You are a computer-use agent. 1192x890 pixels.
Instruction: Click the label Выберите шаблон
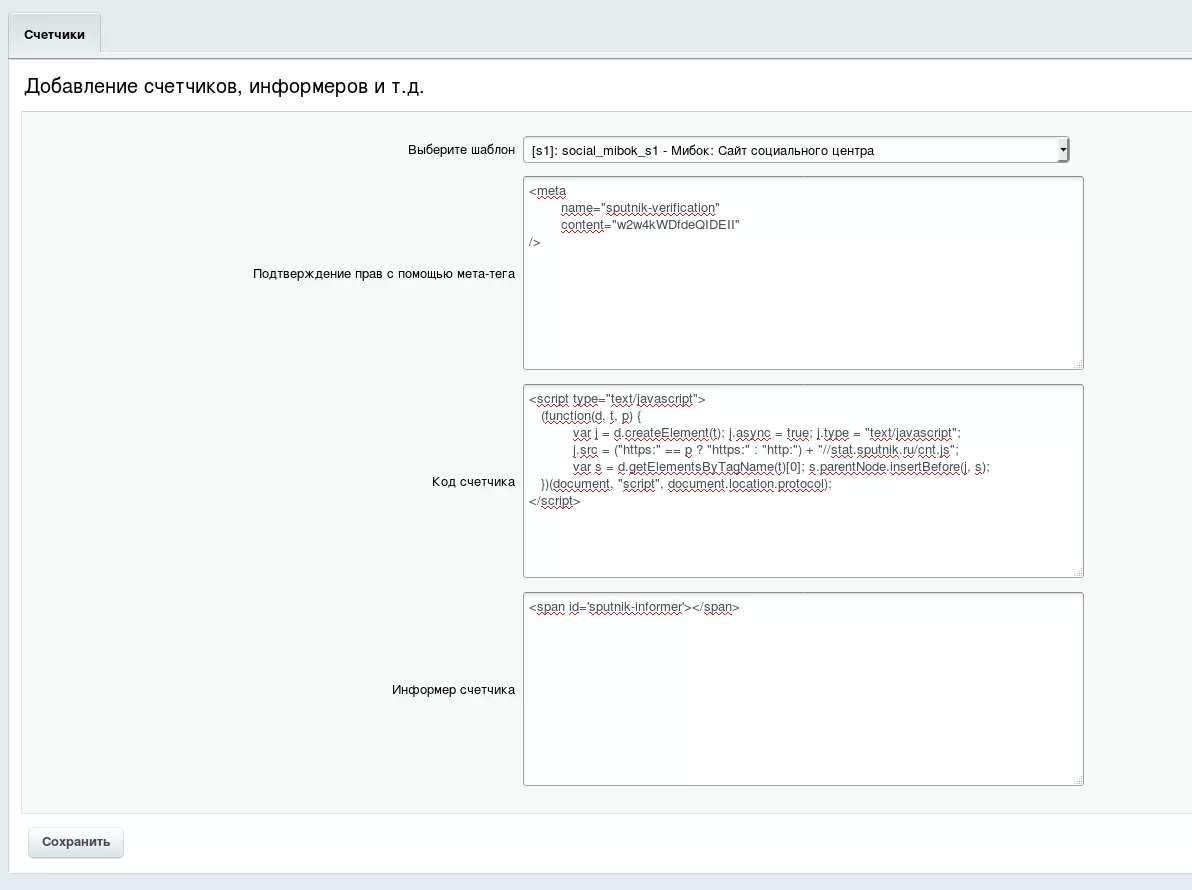pos(461,150)
